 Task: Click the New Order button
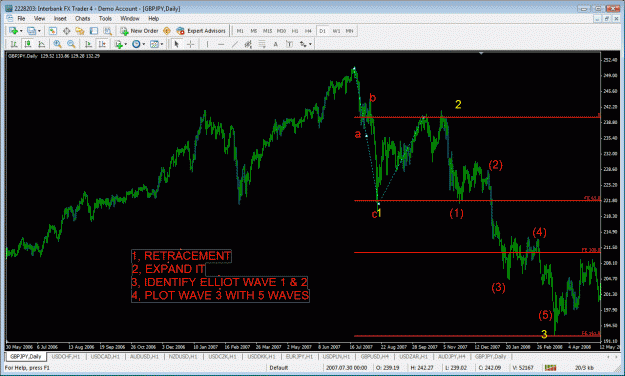click(x=140, y=31)
